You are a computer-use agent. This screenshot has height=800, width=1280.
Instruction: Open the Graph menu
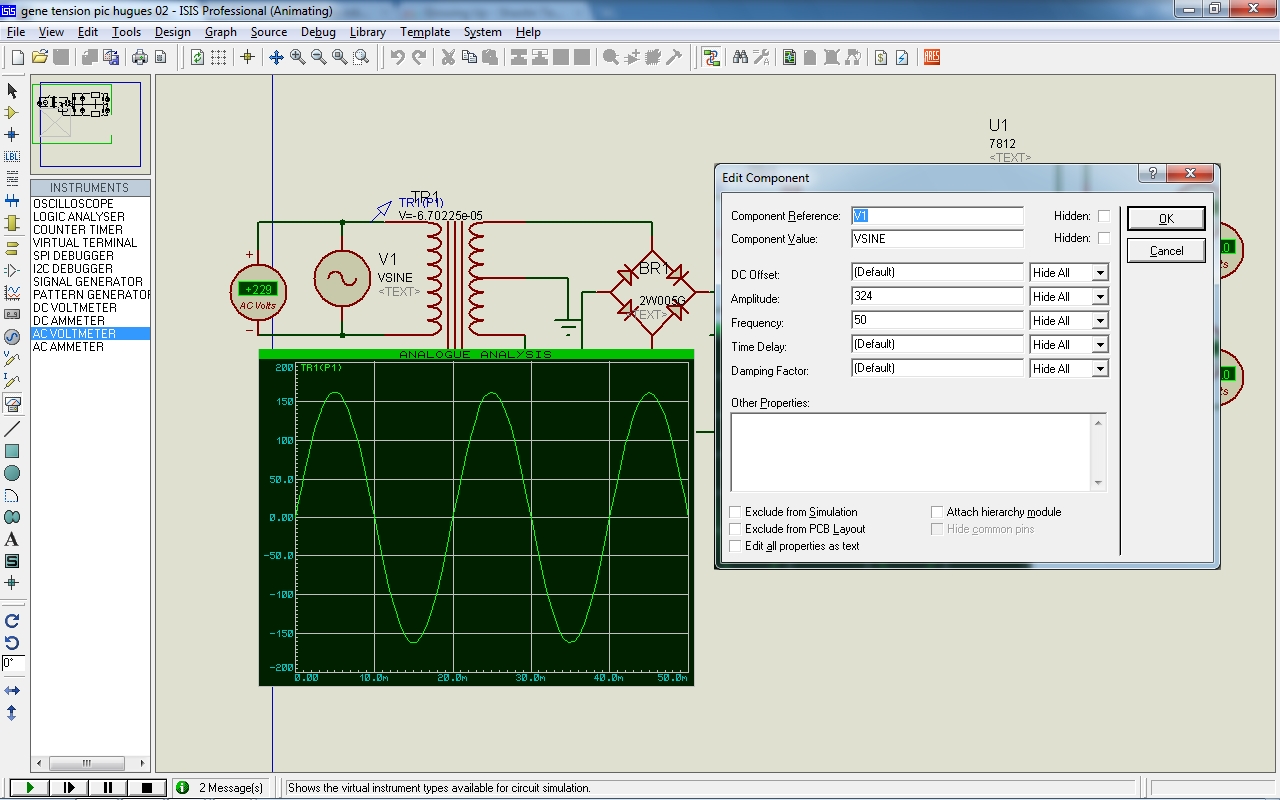click(220, 32)
